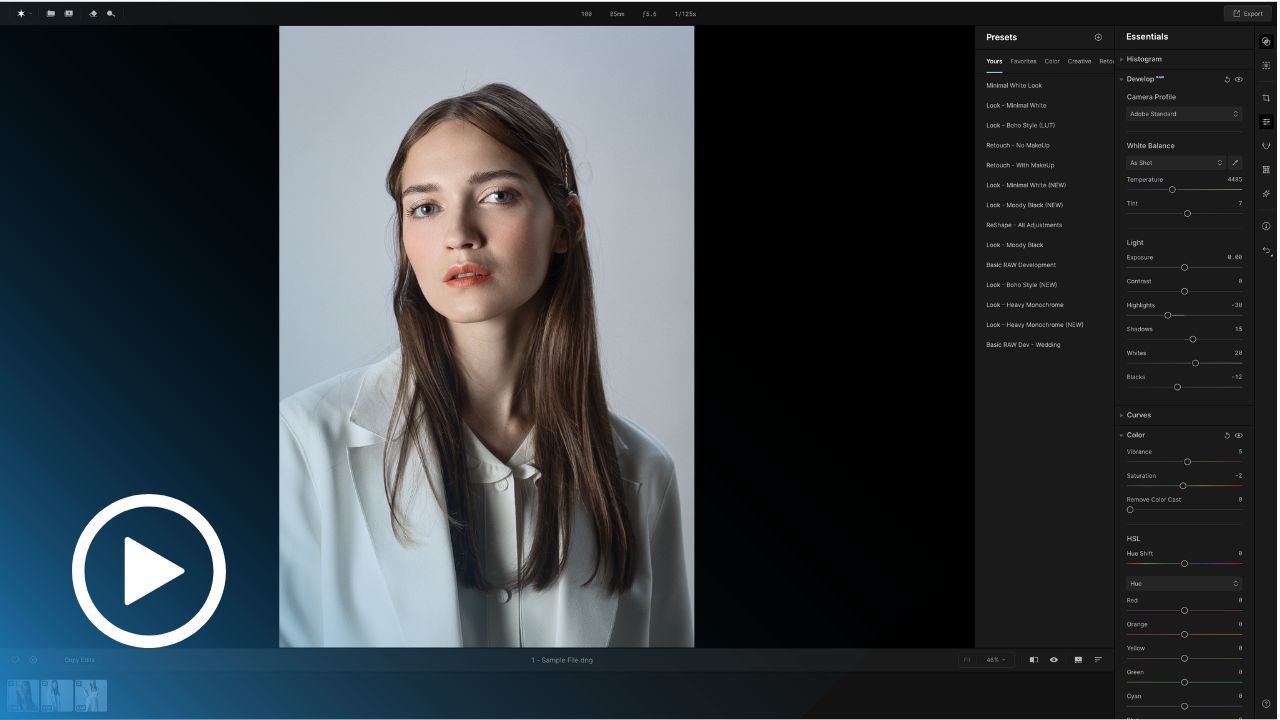The image size is (1280, 720).
Task: Toggle before/after compare view icon
Action: coord(1034,660)
